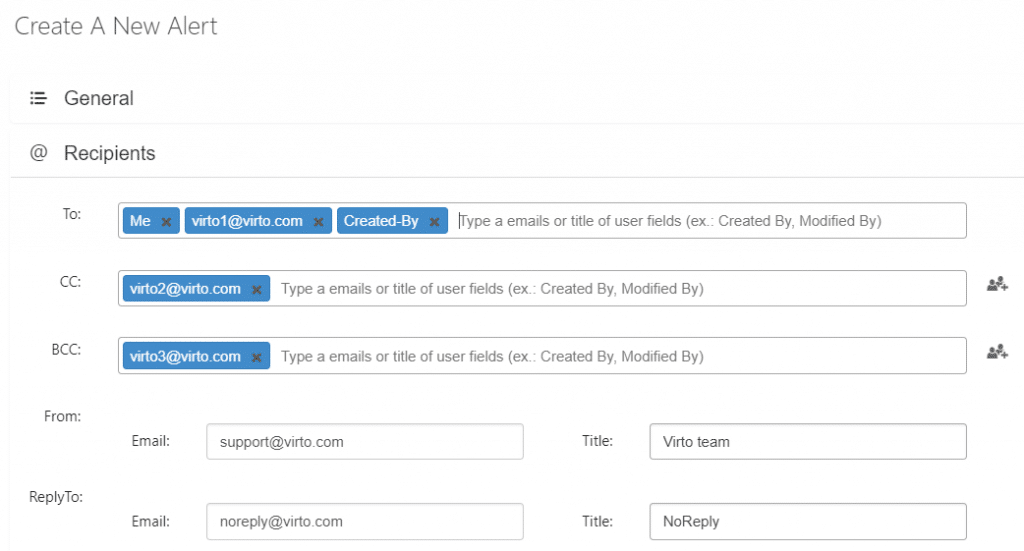The image size is (1024, 551).
Task: Remove virto2@virto.com from CC
Action: tap(257, 289)
